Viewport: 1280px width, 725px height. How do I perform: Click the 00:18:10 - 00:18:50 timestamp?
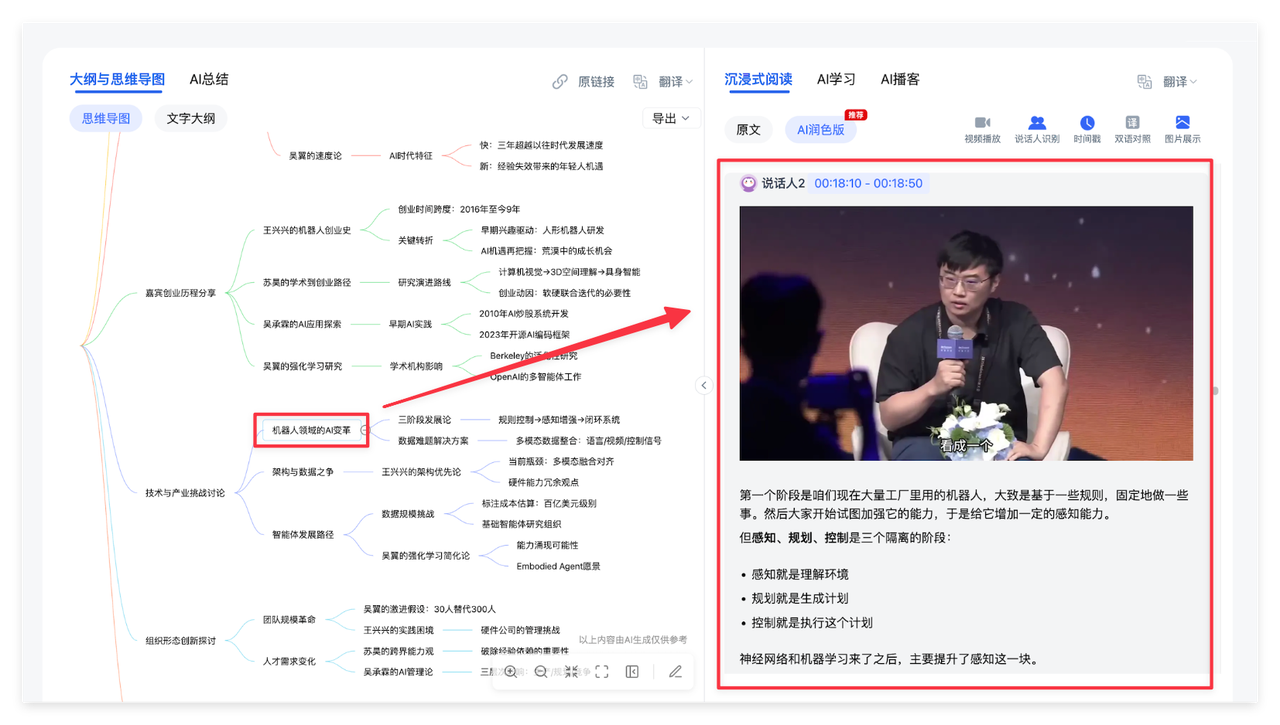click(868, 183)
